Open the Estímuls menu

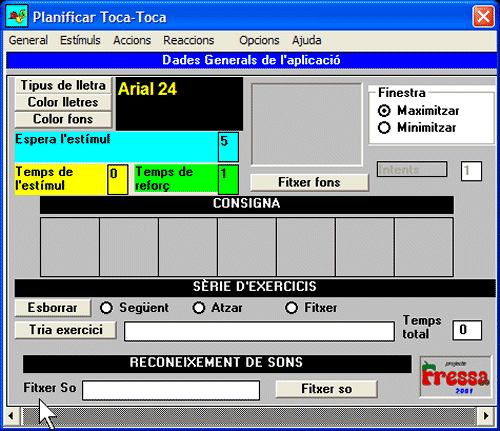pyautogui.click(x=80, y=40)
